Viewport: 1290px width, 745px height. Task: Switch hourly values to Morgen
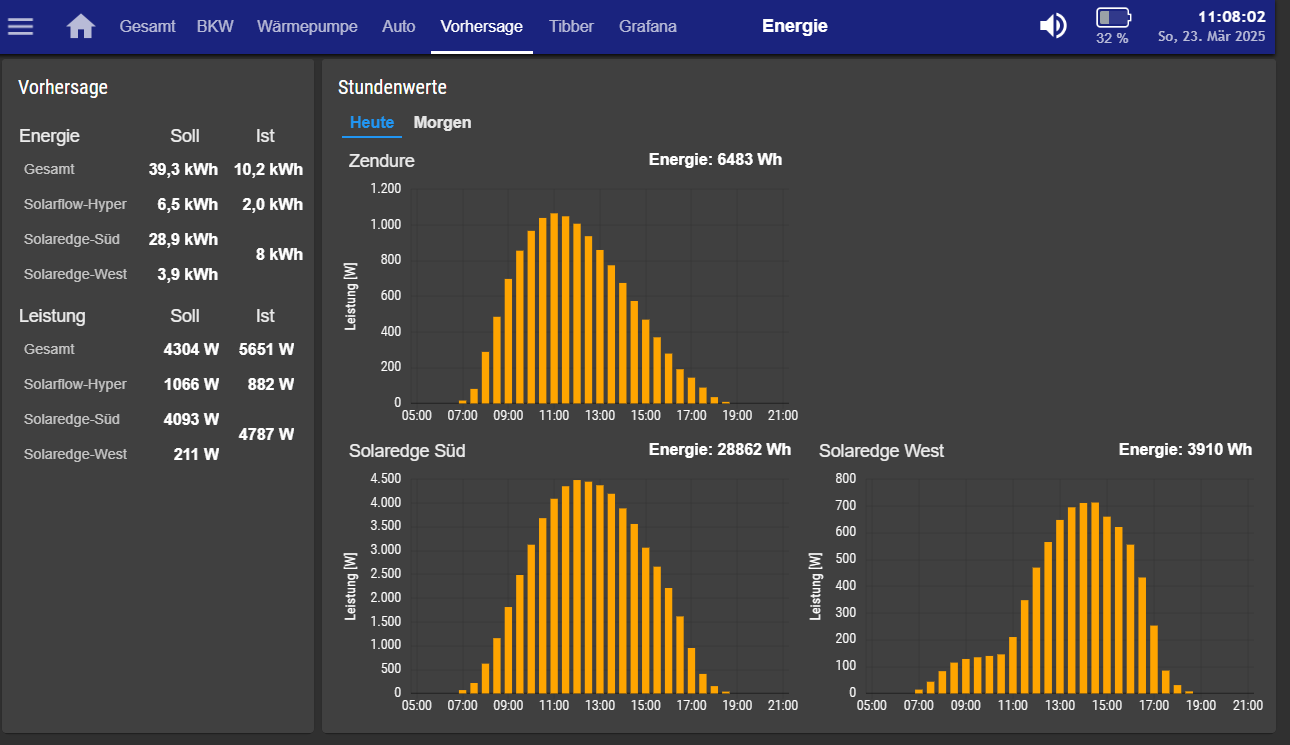442,123
